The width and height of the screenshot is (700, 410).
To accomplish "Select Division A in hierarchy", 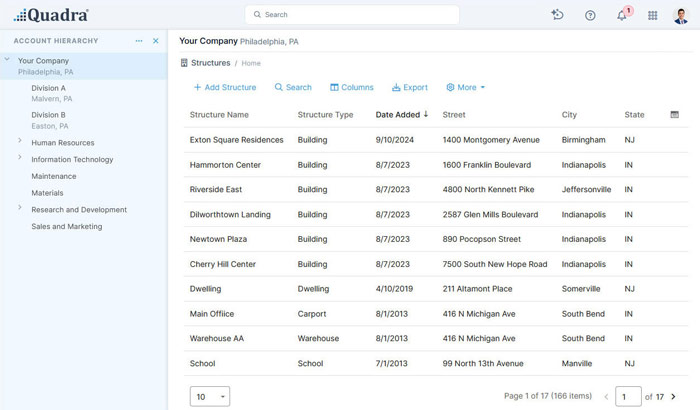I will 48,88.
